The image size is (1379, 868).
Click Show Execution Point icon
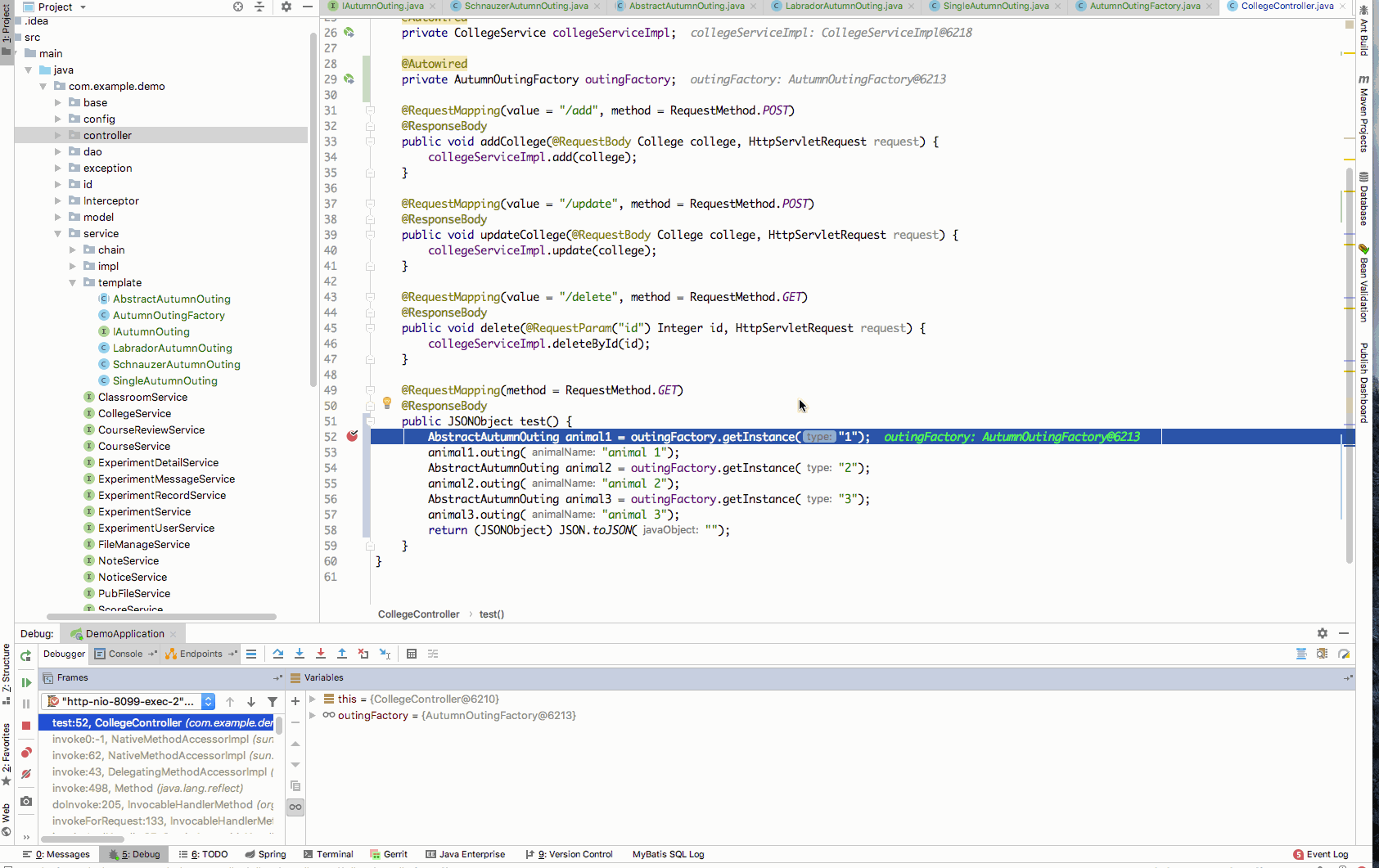click(x=251, y=654)
